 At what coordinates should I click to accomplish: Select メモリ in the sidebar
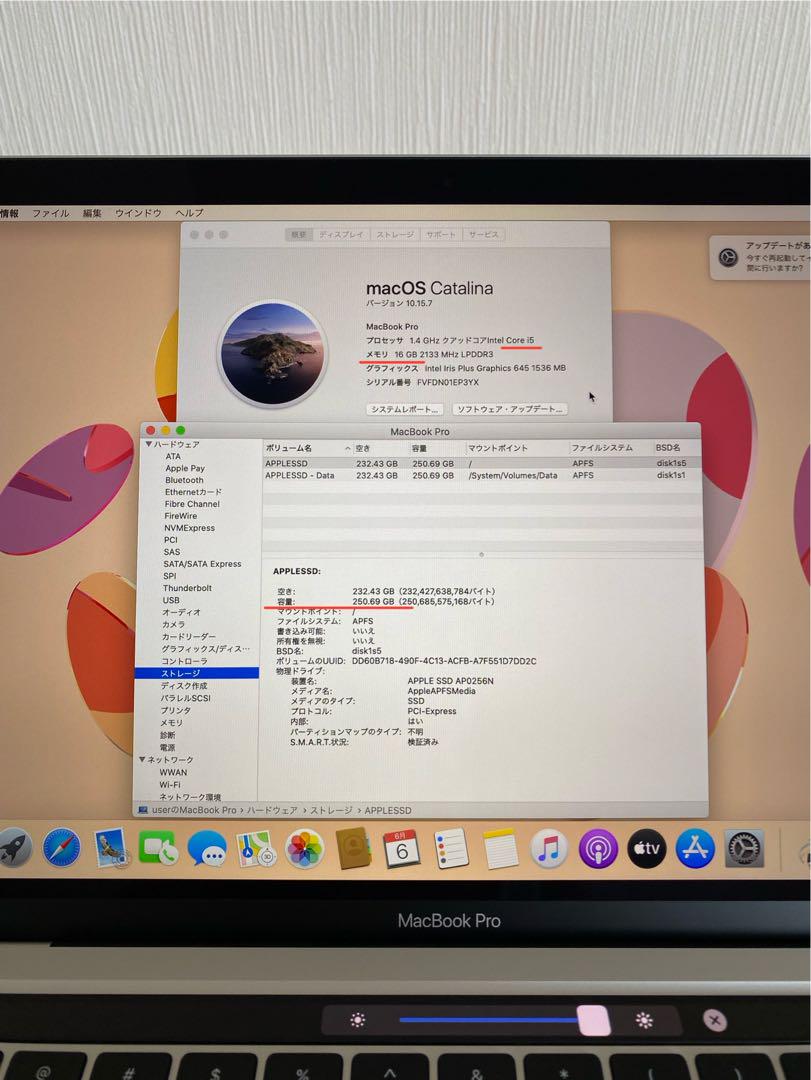pyautogui.click(x=171, y=723)
